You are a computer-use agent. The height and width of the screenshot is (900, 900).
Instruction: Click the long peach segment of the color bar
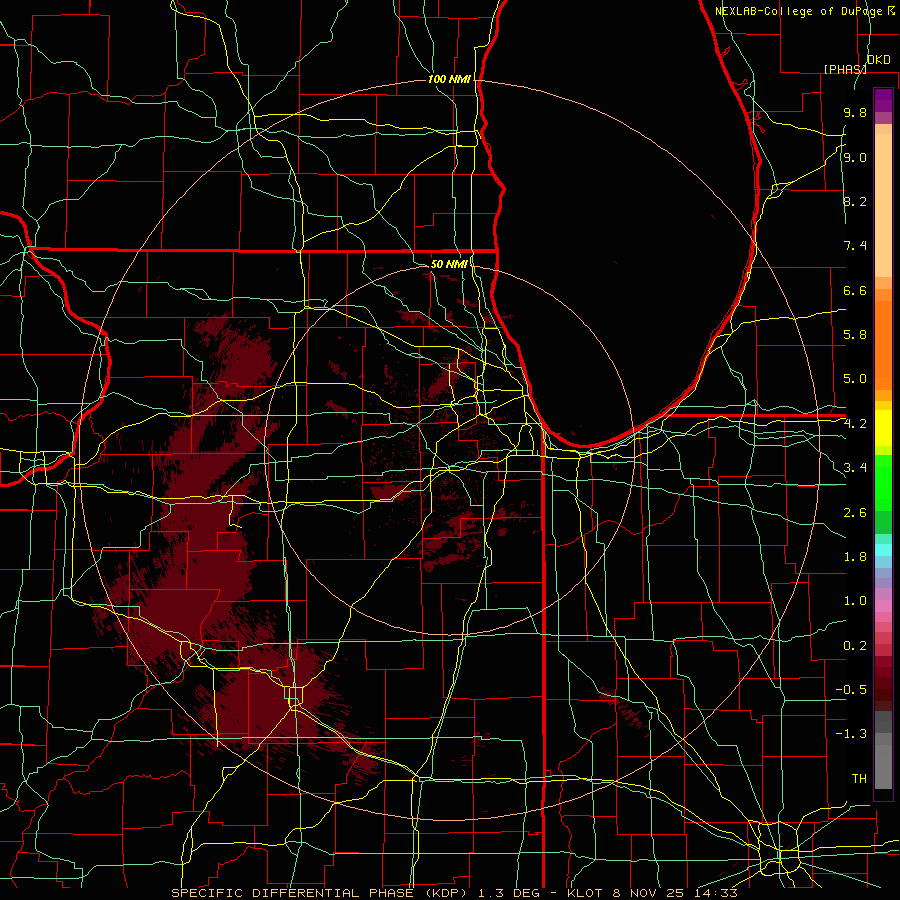click(x=883, y=206)
